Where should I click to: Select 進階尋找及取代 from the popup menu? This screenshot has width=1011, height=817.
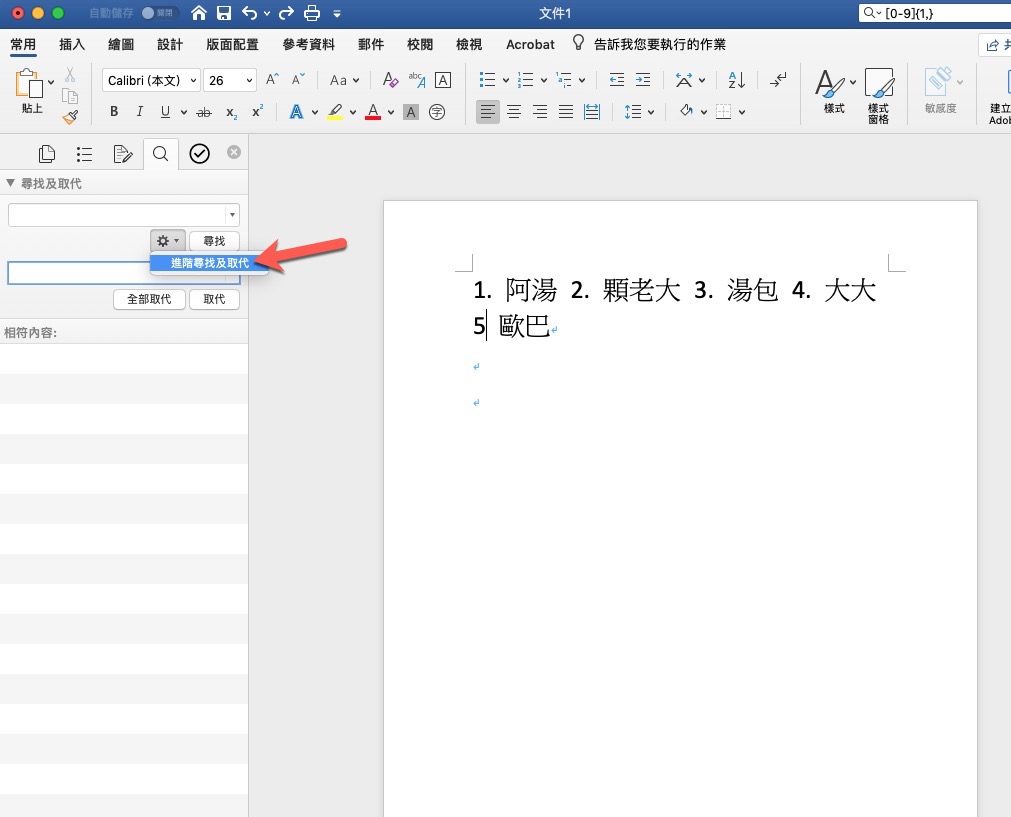tap(209, 263)
